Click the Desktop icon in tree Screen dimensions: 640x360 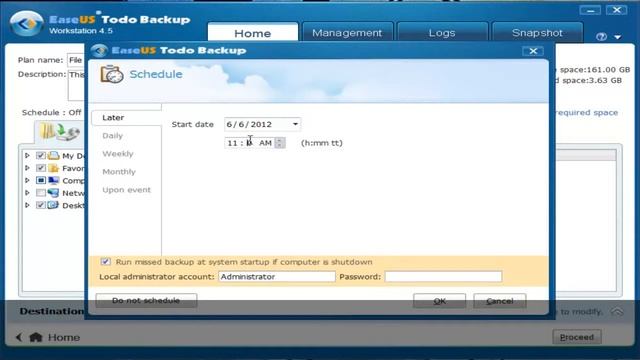point(53,205)
